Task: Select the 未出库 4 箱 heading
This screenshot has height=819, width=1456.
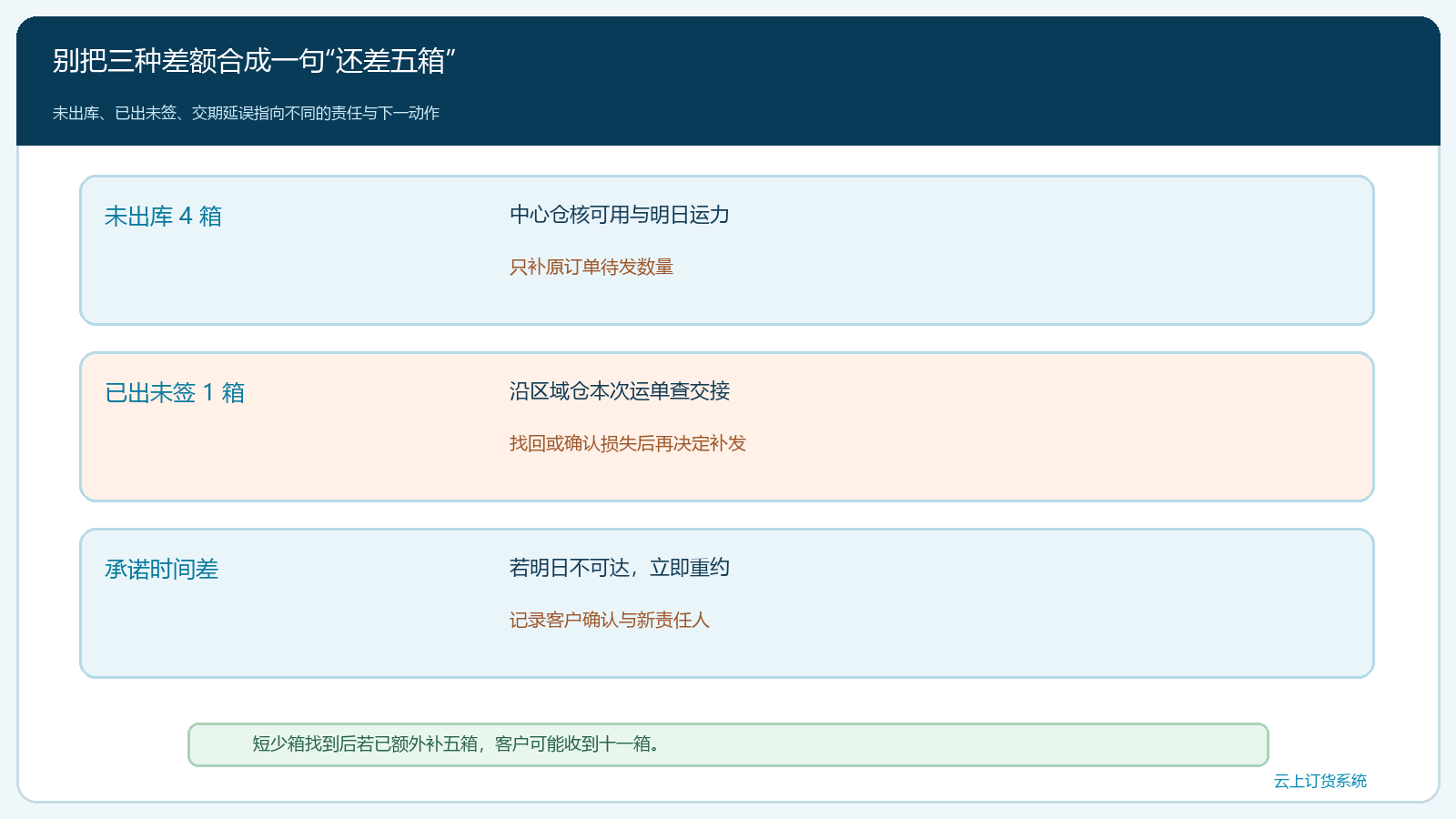Action: coord(163,217)
